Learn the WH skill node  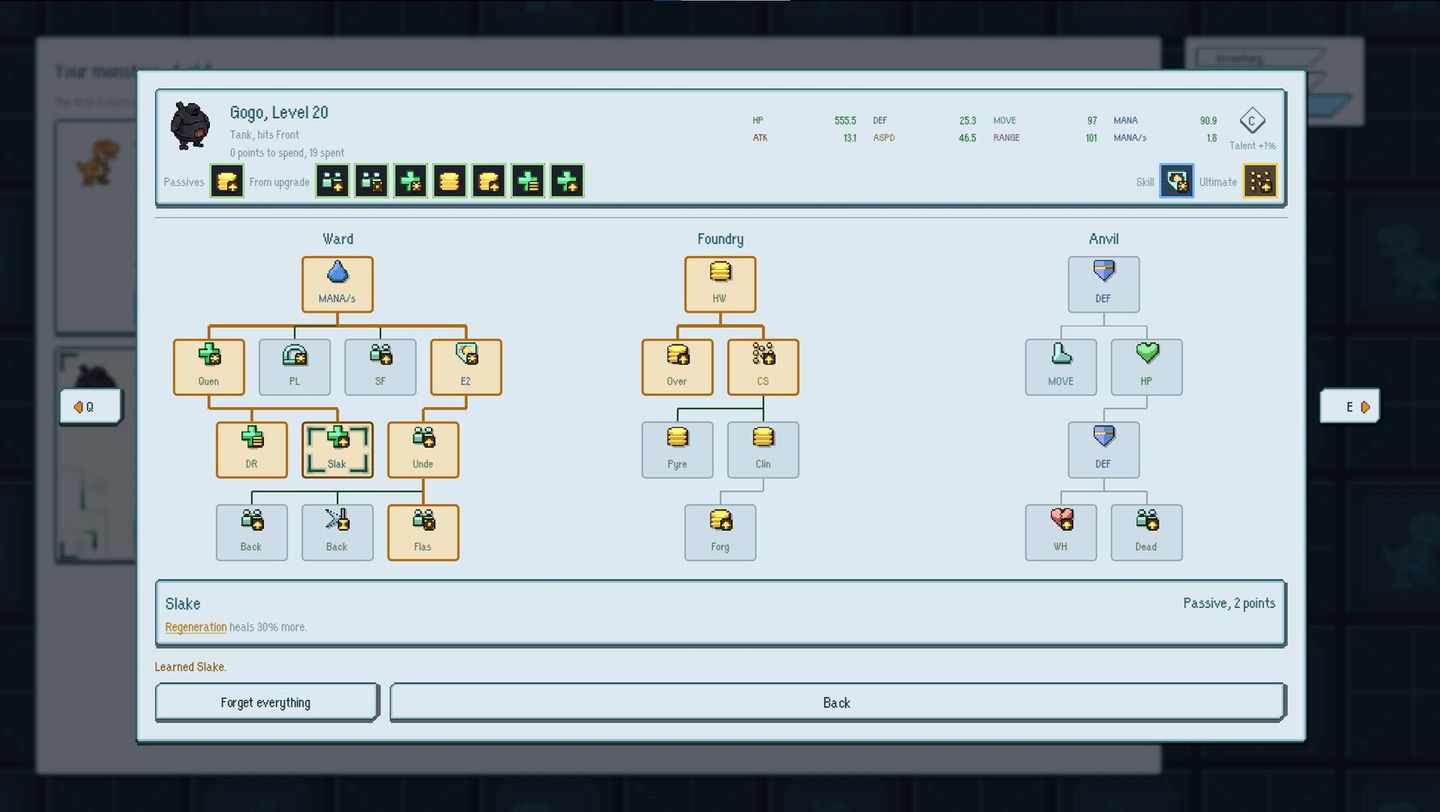1061,532
